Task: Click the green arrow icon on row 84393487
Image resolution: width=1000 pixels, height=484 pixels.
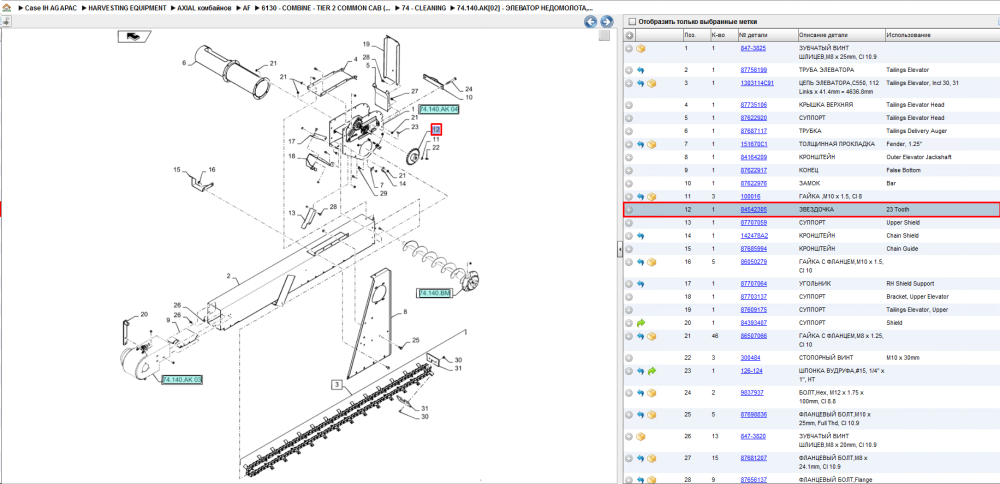Action: pyautogui.click(x=641, y=323)
